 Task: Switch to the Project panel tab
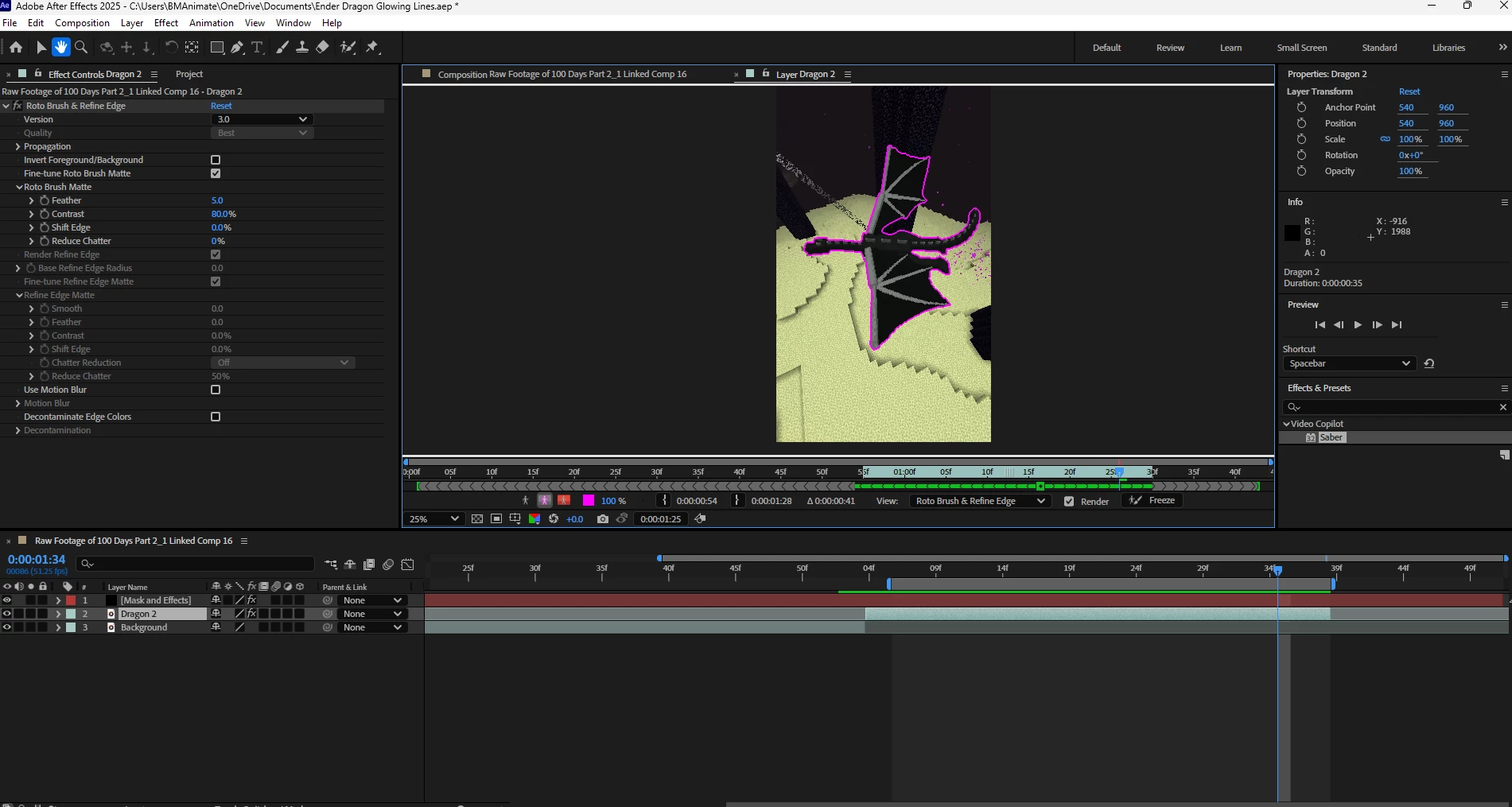[189, 74]
